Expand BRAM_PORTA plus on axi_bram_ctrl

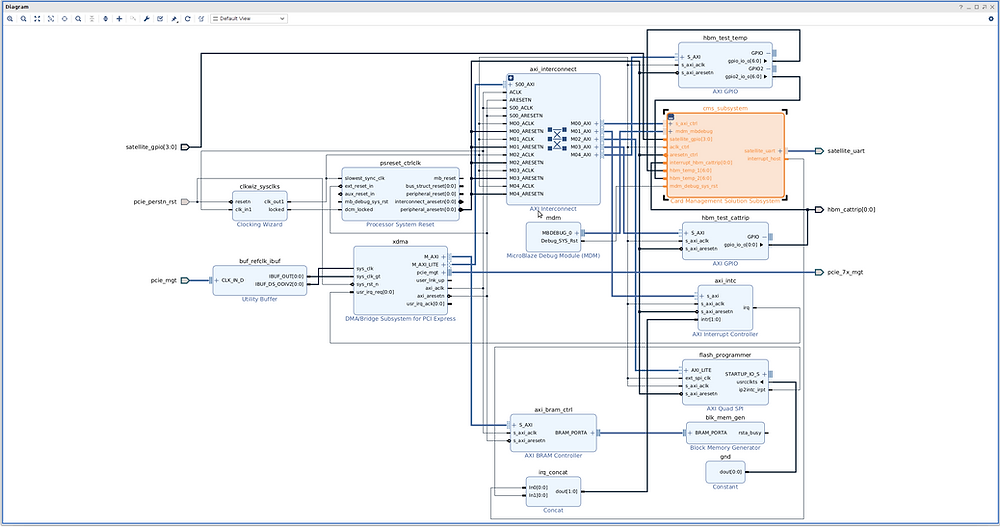[x=592, y=433]
